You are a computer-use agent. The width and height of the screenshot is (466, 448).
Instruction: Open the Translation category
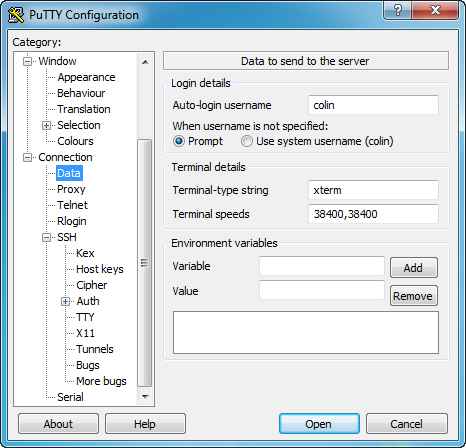84,109
